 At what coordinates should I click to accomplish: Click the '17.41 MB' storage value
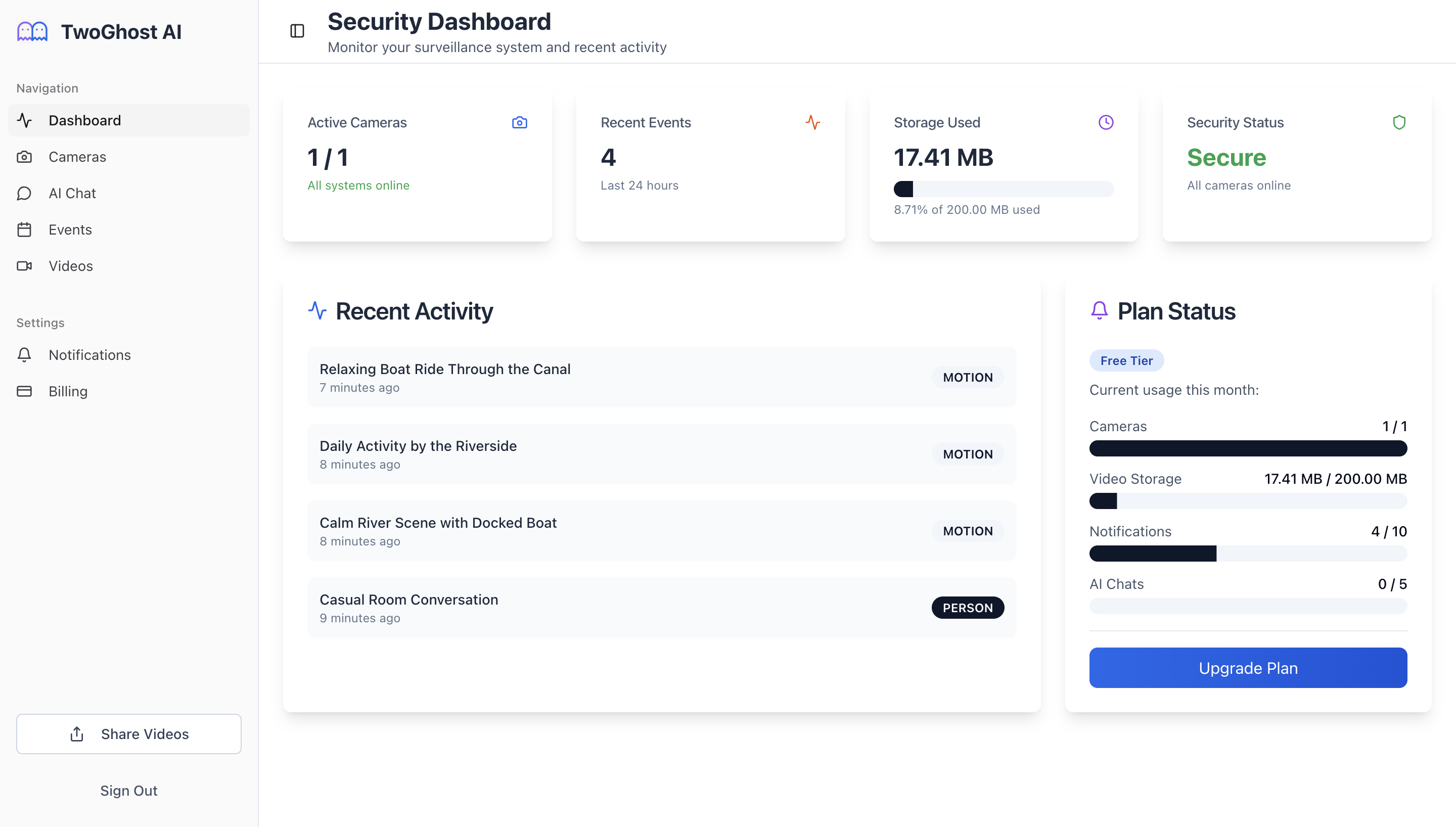(x=943, y=157)
